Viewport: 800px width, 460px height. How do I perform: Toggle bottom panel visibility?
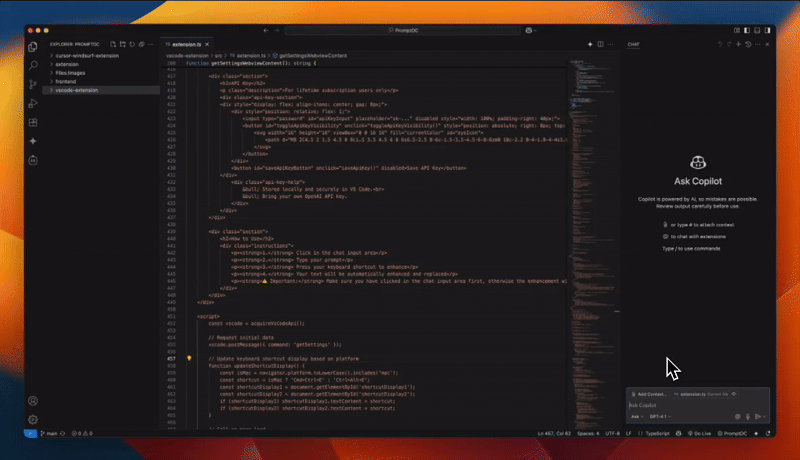(x=757, y=31)
